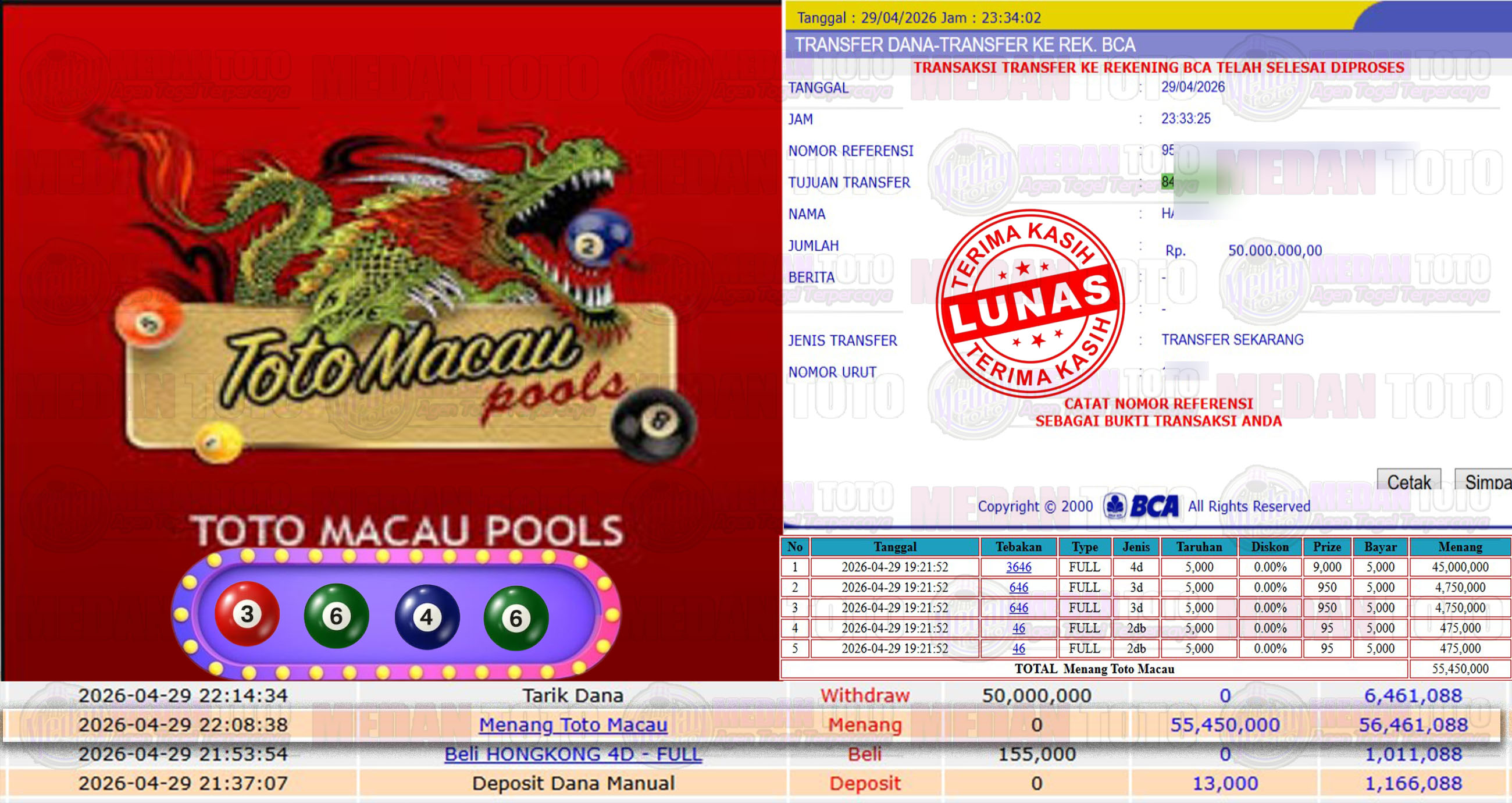Image resolution: width=1512 pixels, height=803 pixels.
Task: Click the Bayar column header
Action: point(1380,547)
